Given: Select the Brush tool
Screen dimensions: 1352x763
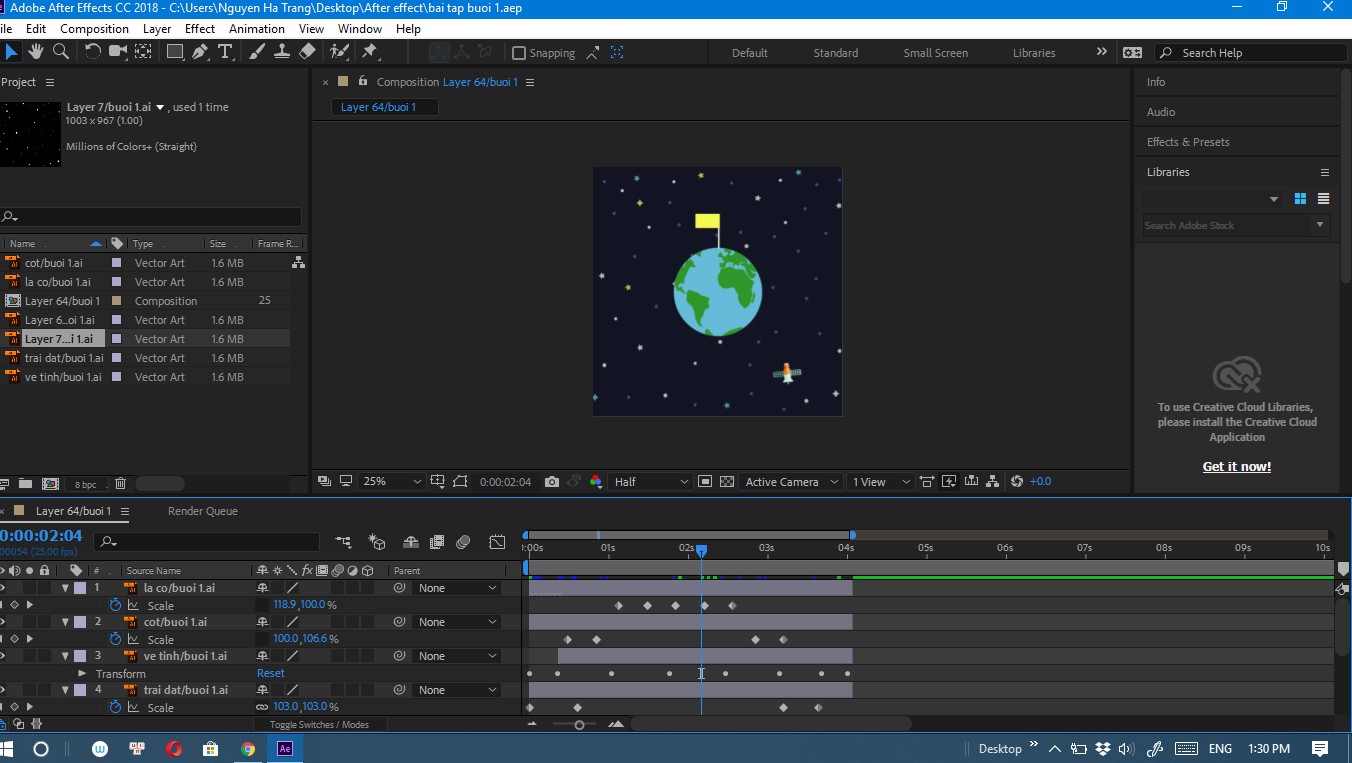Looking at the screenshot, I should [x=257, y=52].
